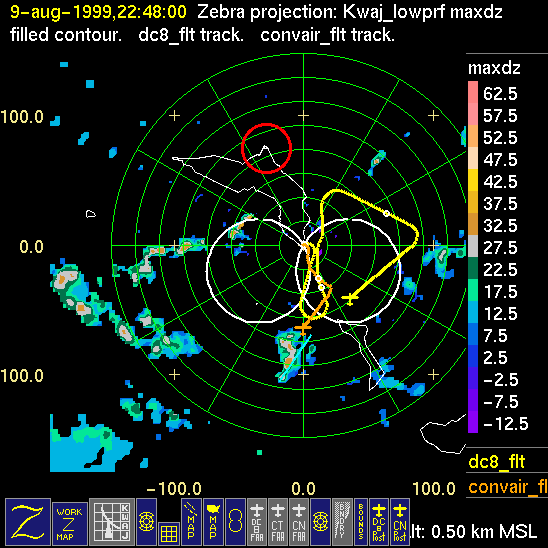Screen dimensions: 548x548
Task: Click the USA MAP overlay icon
Action: coord(213,522)
